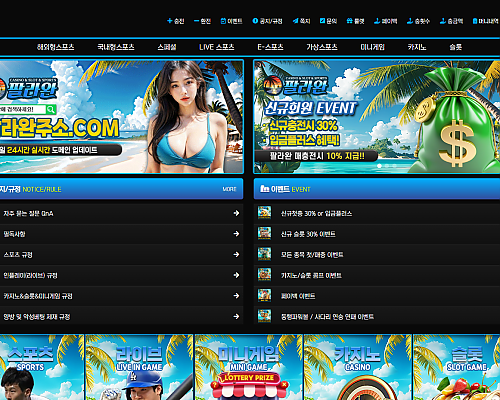Open the MINI GAME category tile
The width and height of the screenshot is (500, 400).
click(x=249, y=367)
